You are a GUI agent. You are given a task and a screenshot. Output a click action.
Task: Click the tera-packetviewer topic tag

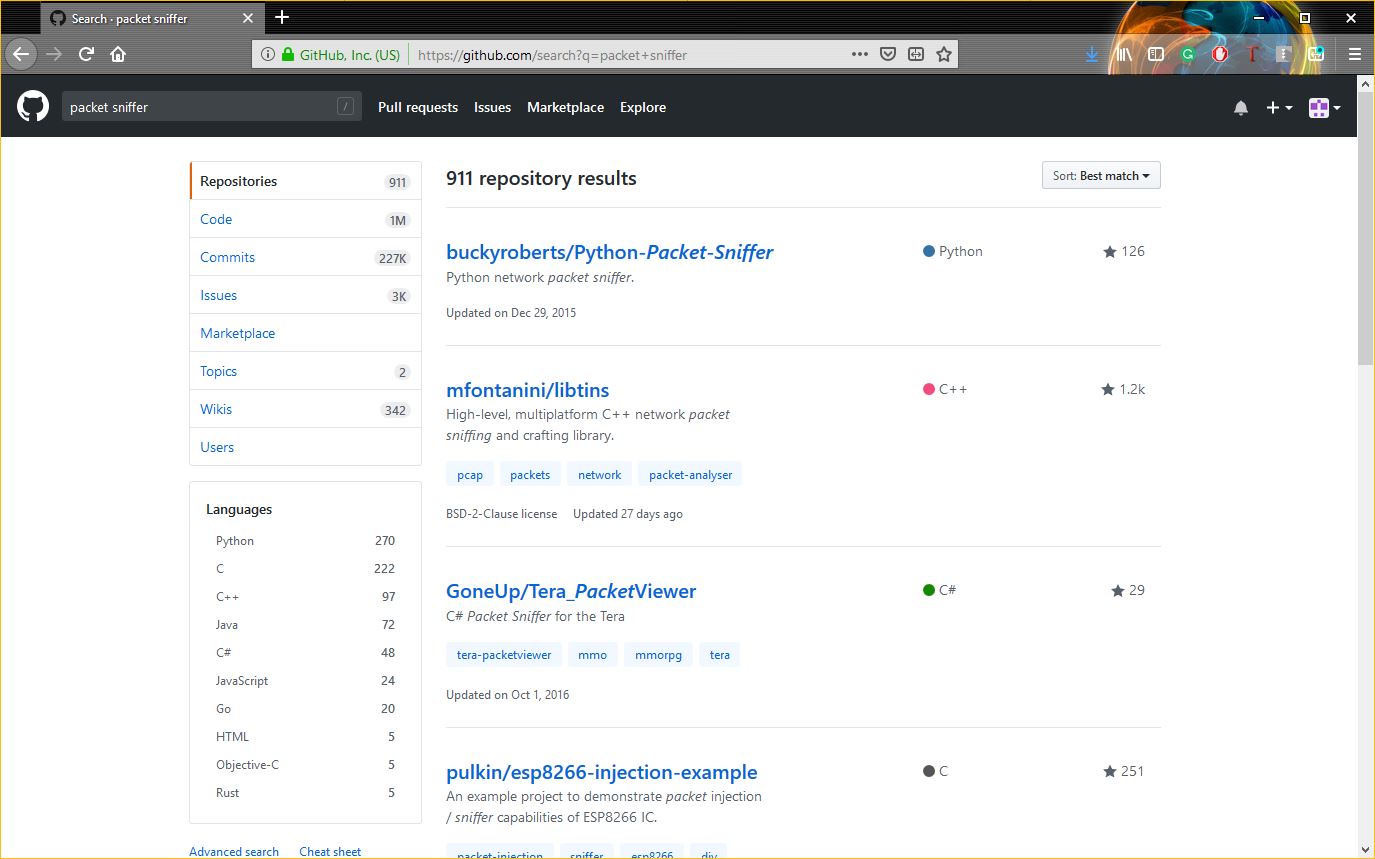click(504, 655)
